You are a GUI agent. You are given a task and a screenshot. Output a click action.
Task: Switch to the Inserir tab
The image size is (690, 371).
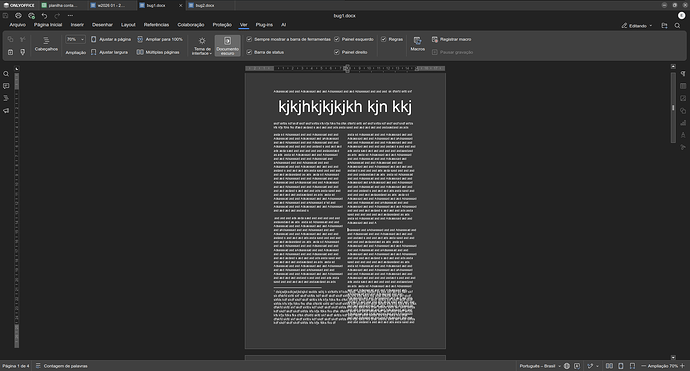77,25
